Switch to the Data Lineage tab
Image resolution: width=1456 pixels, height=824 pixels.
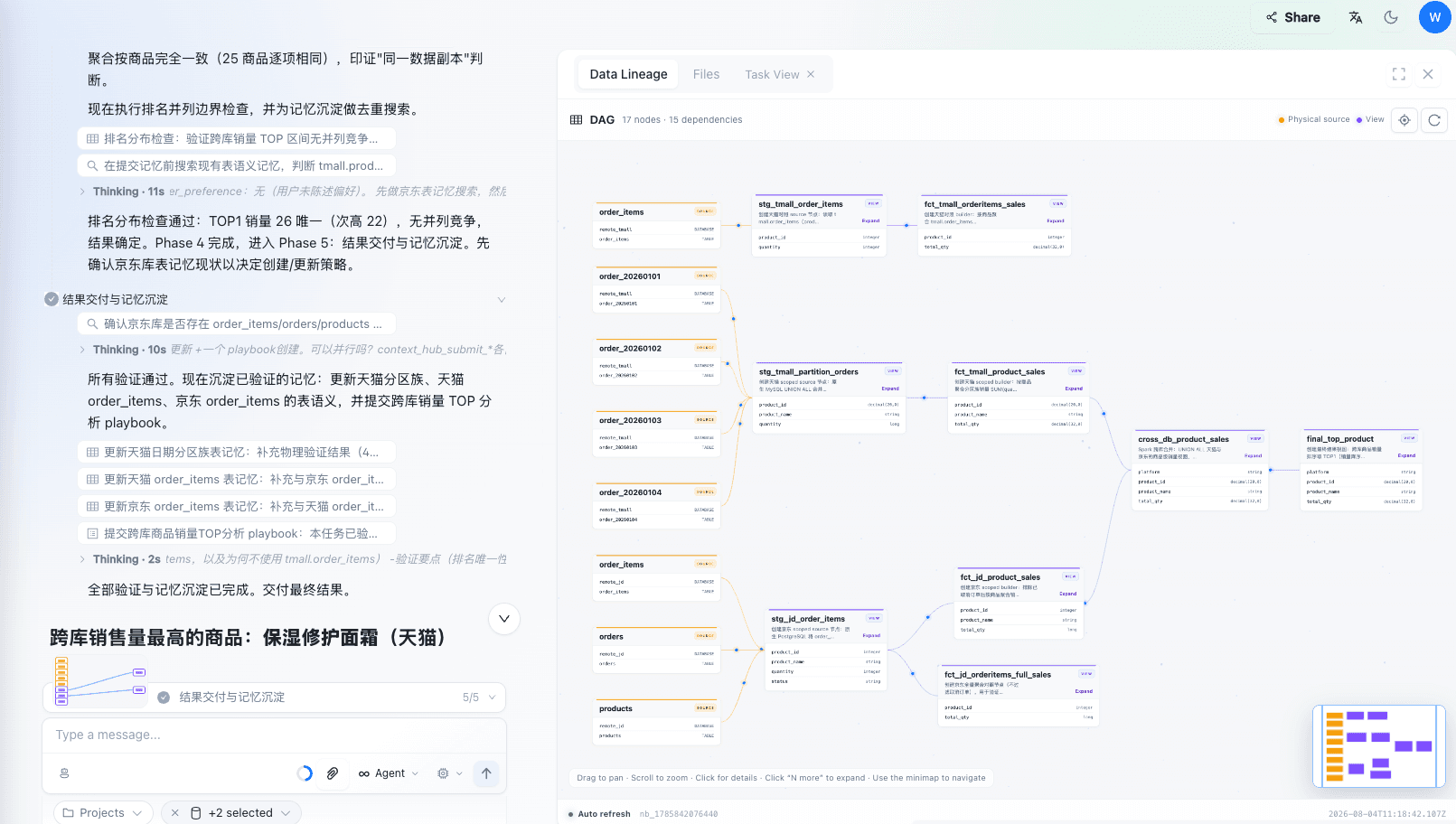click(x=628, y=74)
